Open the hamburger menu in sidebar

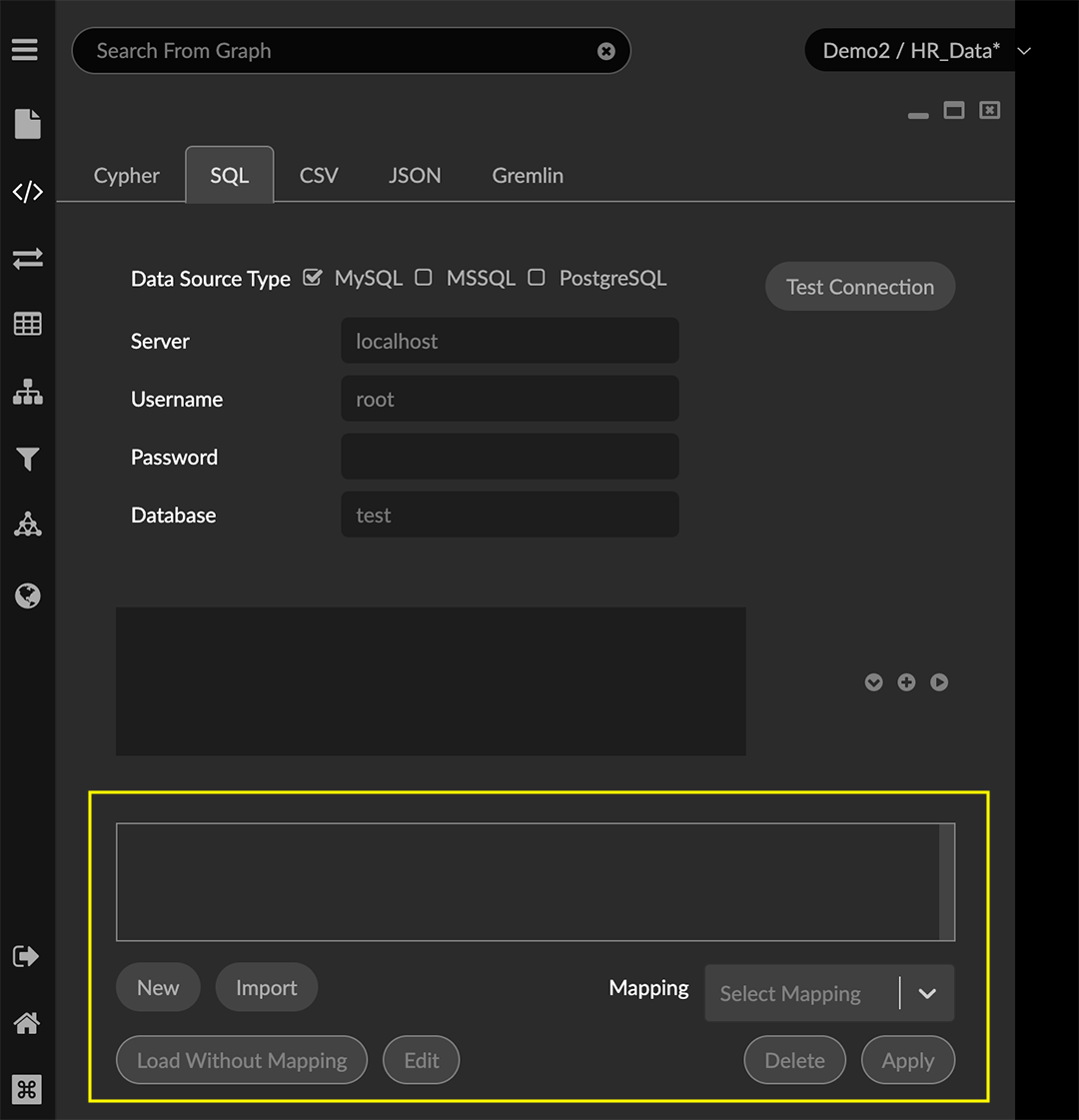(25, 50)
